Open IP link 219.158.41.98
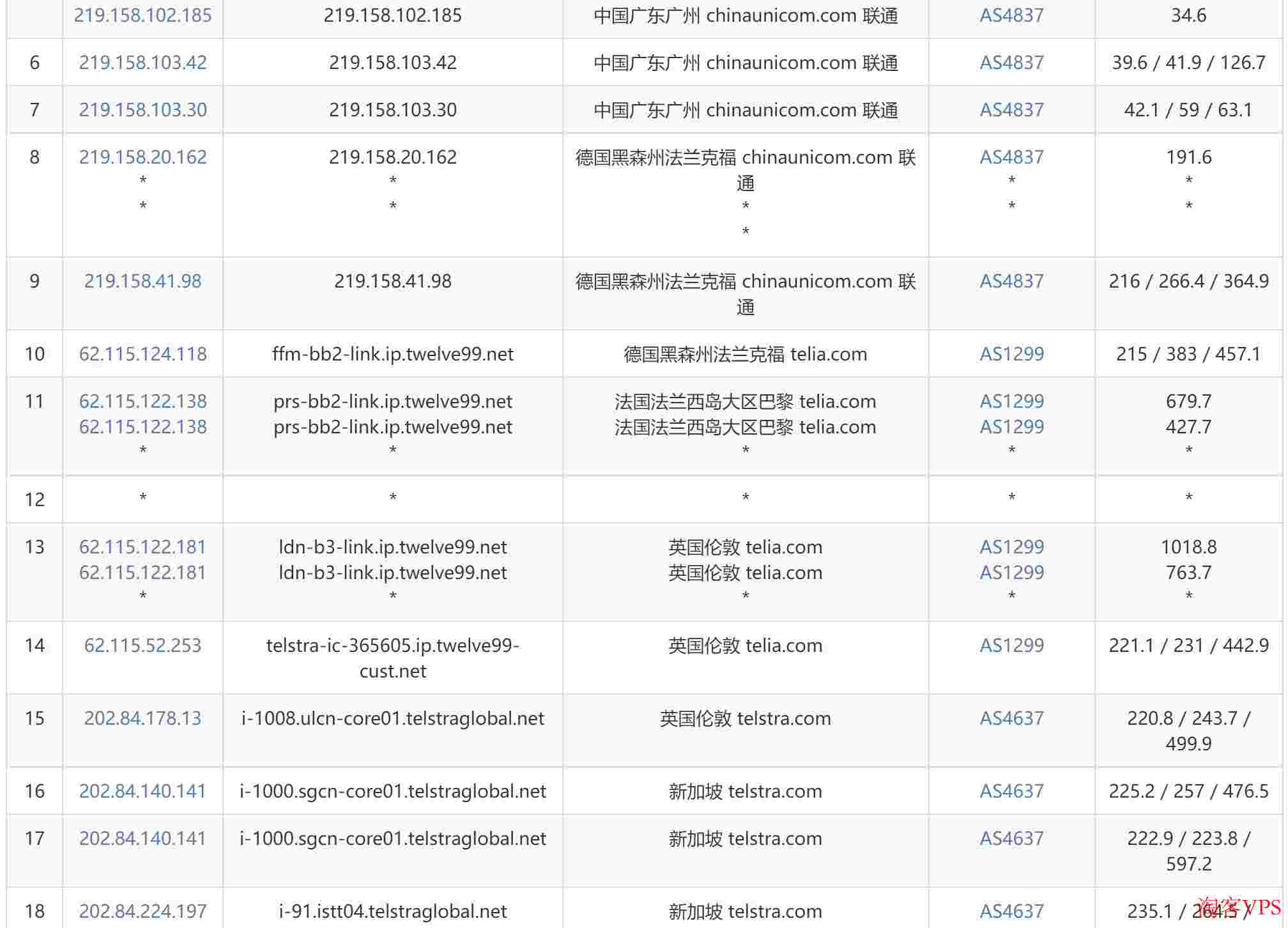The height and width of the screenshot is (928, 1288). (x=142, y=281)
